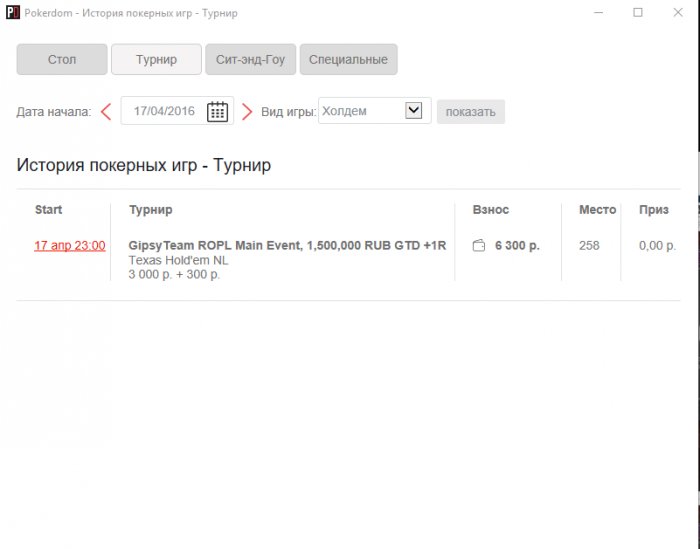
Task: Minimize the Pokerdom window
Action: (x=598, y=12)
